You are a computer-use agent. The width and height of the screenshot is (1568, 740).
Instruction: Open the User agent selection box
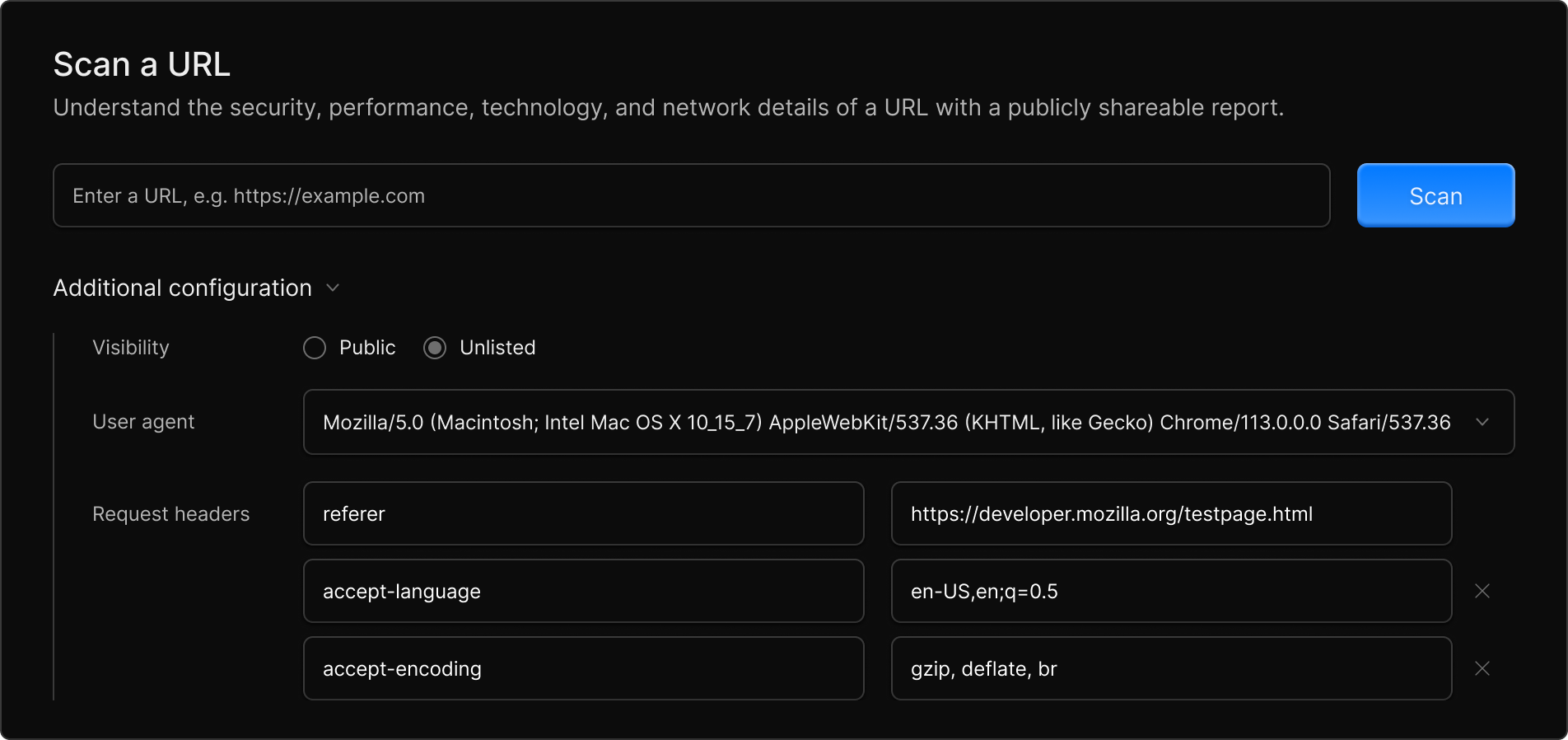[x=886, y=422]
